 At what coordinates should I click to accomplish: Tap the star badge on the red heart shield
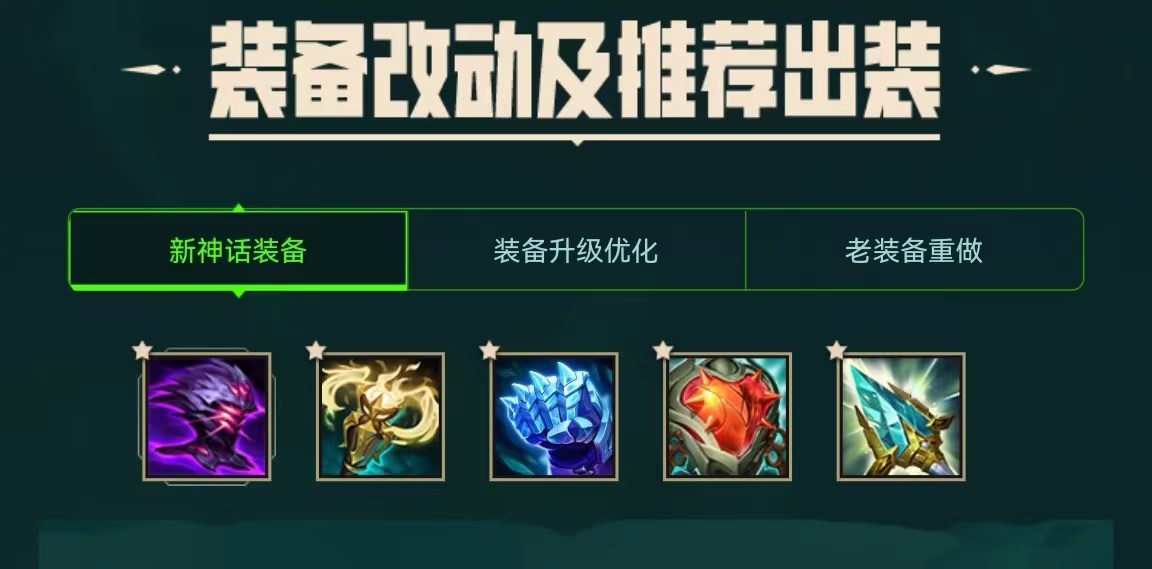[663, 351]
